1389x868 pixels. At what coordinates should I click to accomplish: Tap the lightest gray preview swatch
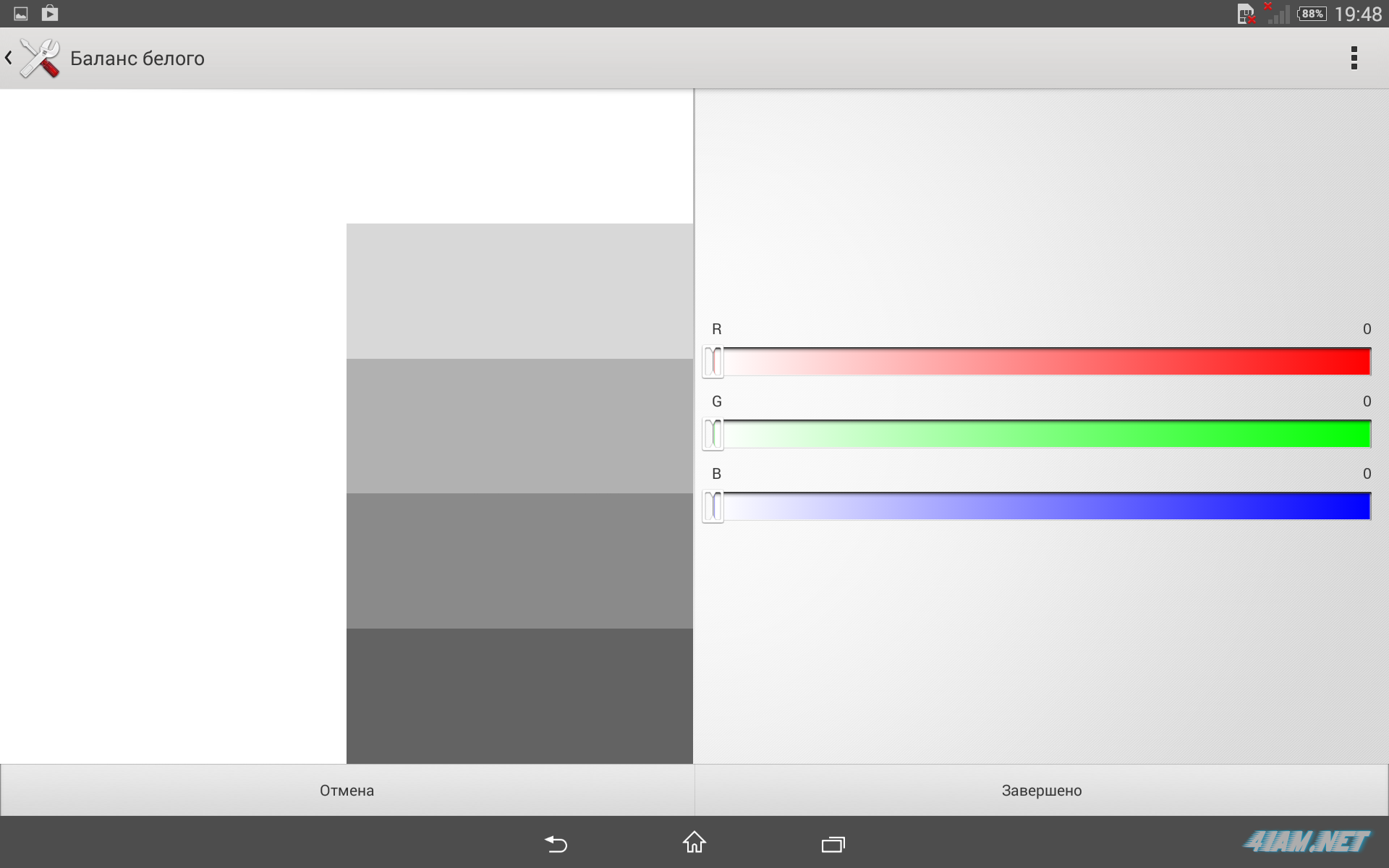(x=519, y=291)
